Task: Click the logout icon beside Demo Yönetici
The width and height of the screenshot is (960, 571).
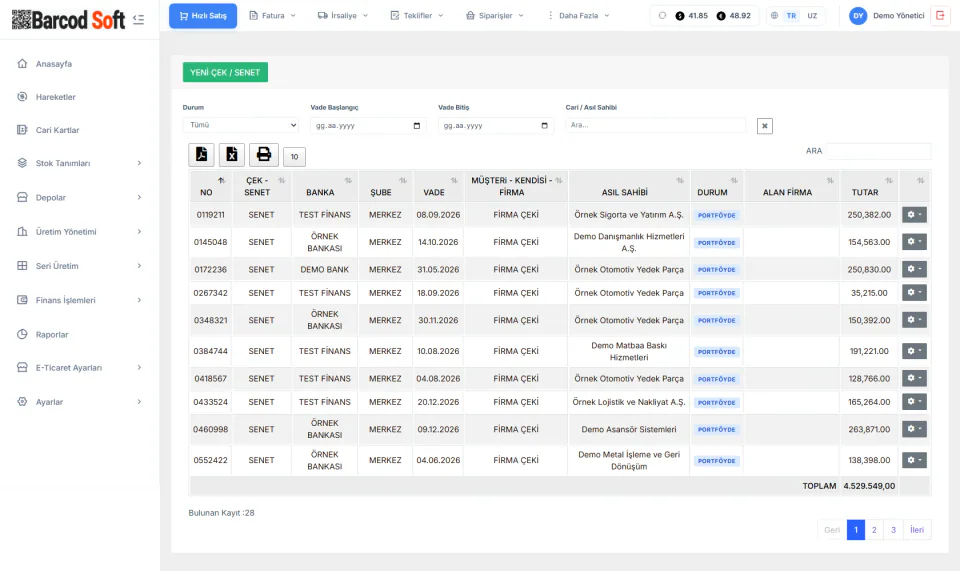Action: 940,16
